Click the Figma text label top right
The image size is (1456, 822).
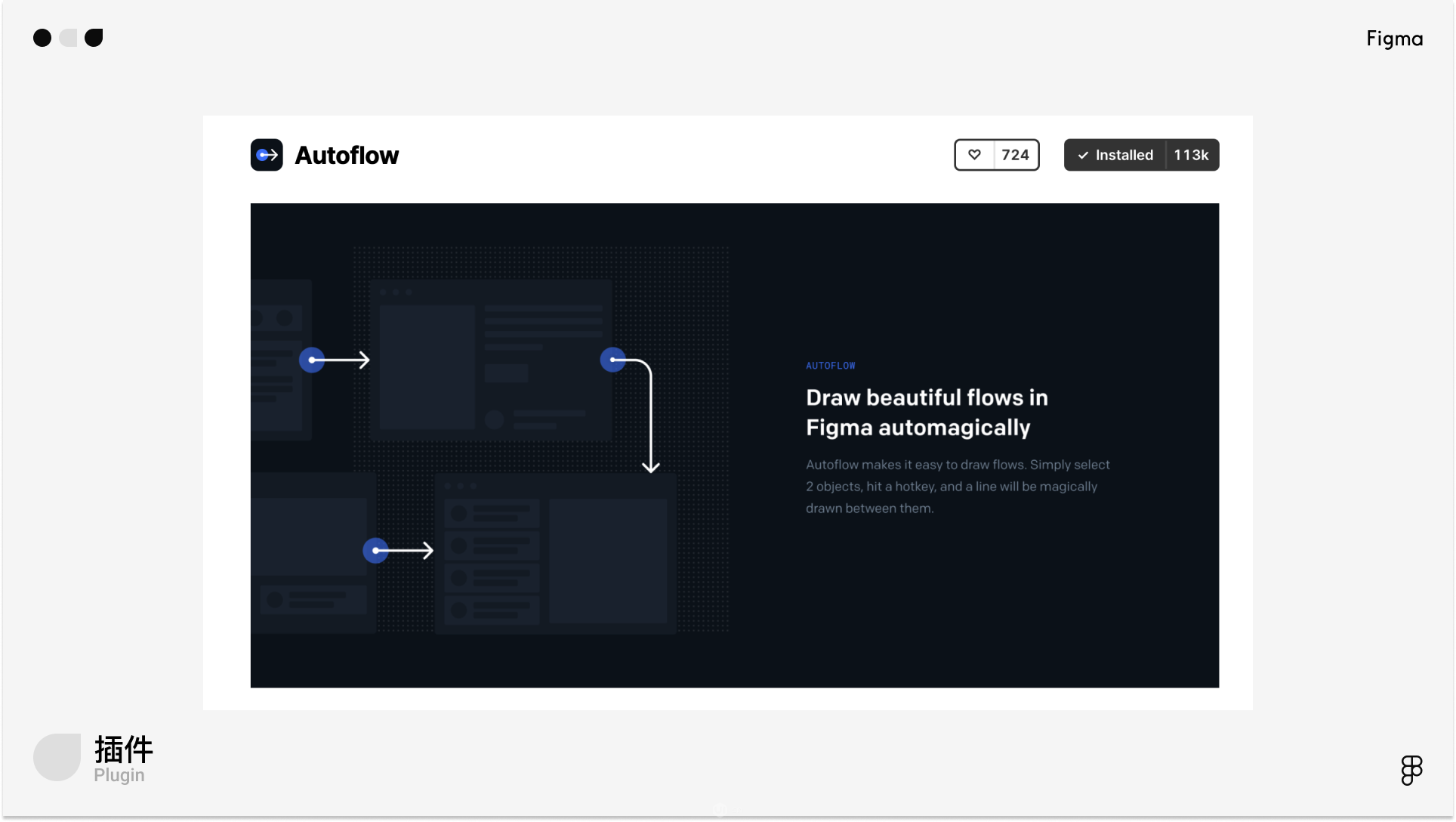pos(1394,39)
